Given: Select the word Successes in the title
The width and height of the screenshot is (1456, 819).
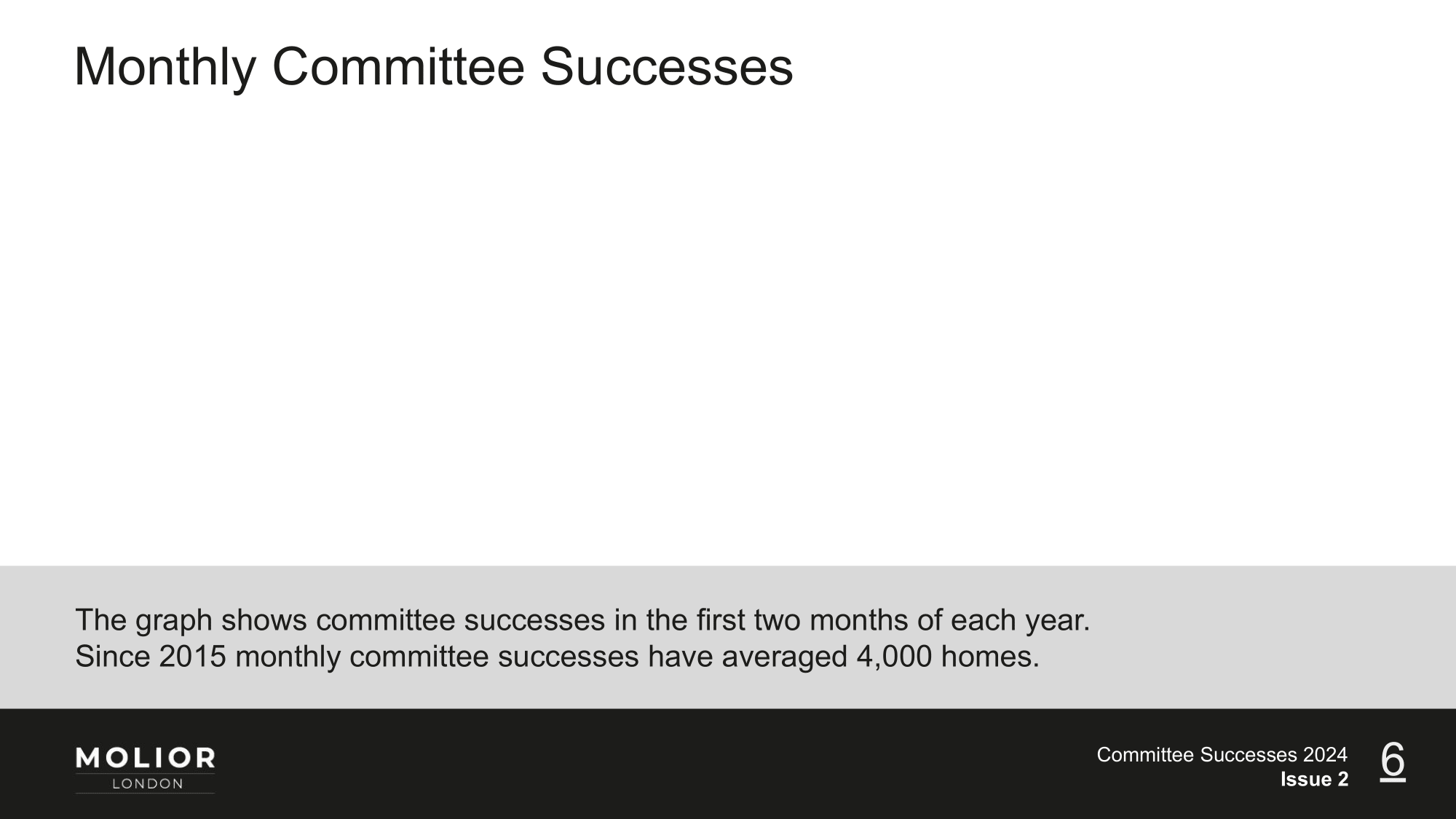Looking at the screenshot, I should [667, 66].
